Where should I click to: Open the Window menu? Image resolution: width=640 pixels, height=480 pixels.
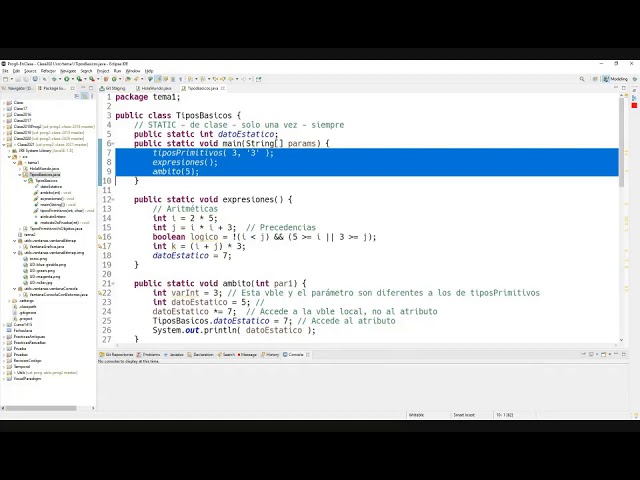pos(133,71)
